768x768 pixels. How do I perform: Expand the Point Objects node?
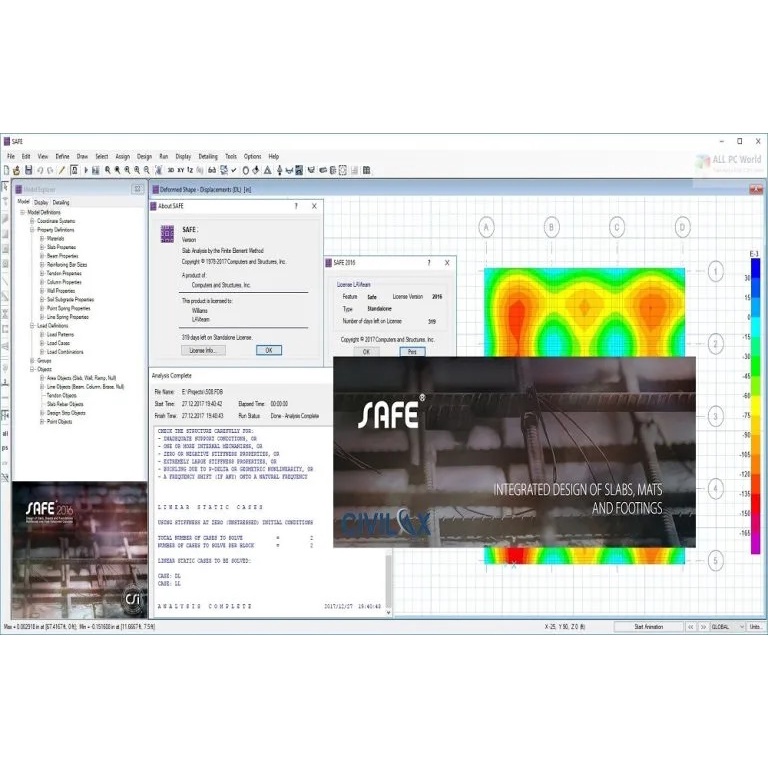(42, 422)
